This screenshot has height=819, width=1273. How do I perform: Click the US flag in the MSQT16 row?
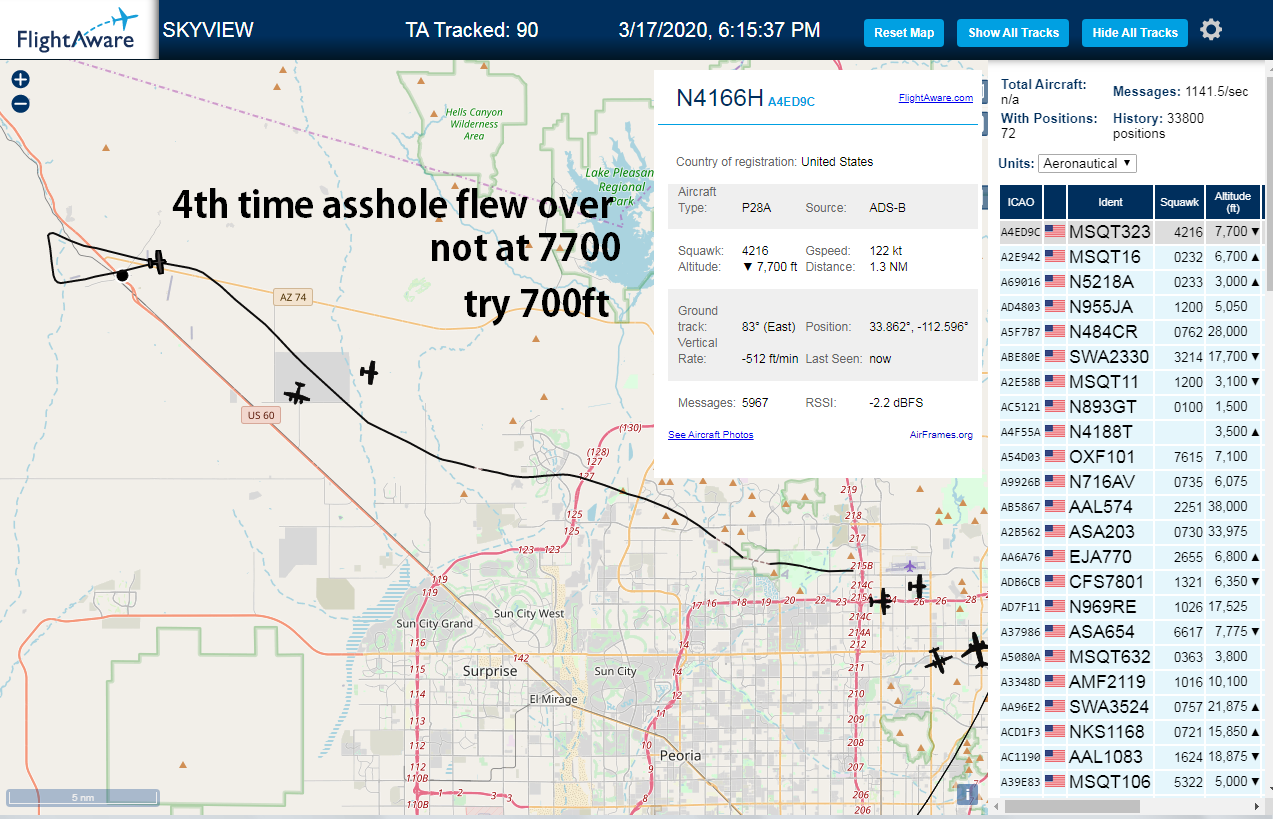(1054, 256)
